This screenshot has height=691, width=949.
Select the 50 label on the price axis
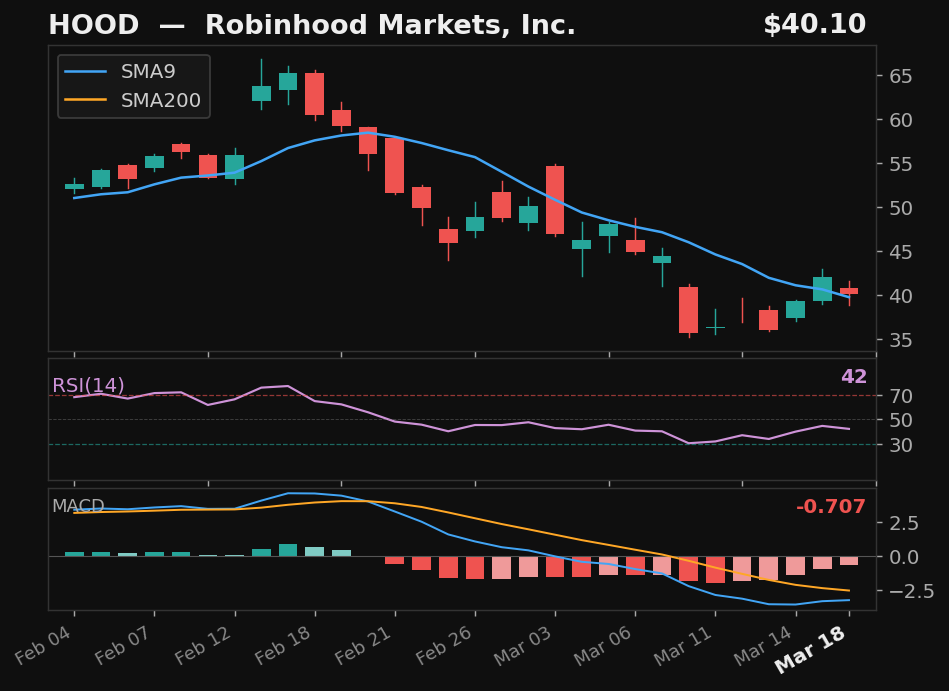[x=901, y=208]
